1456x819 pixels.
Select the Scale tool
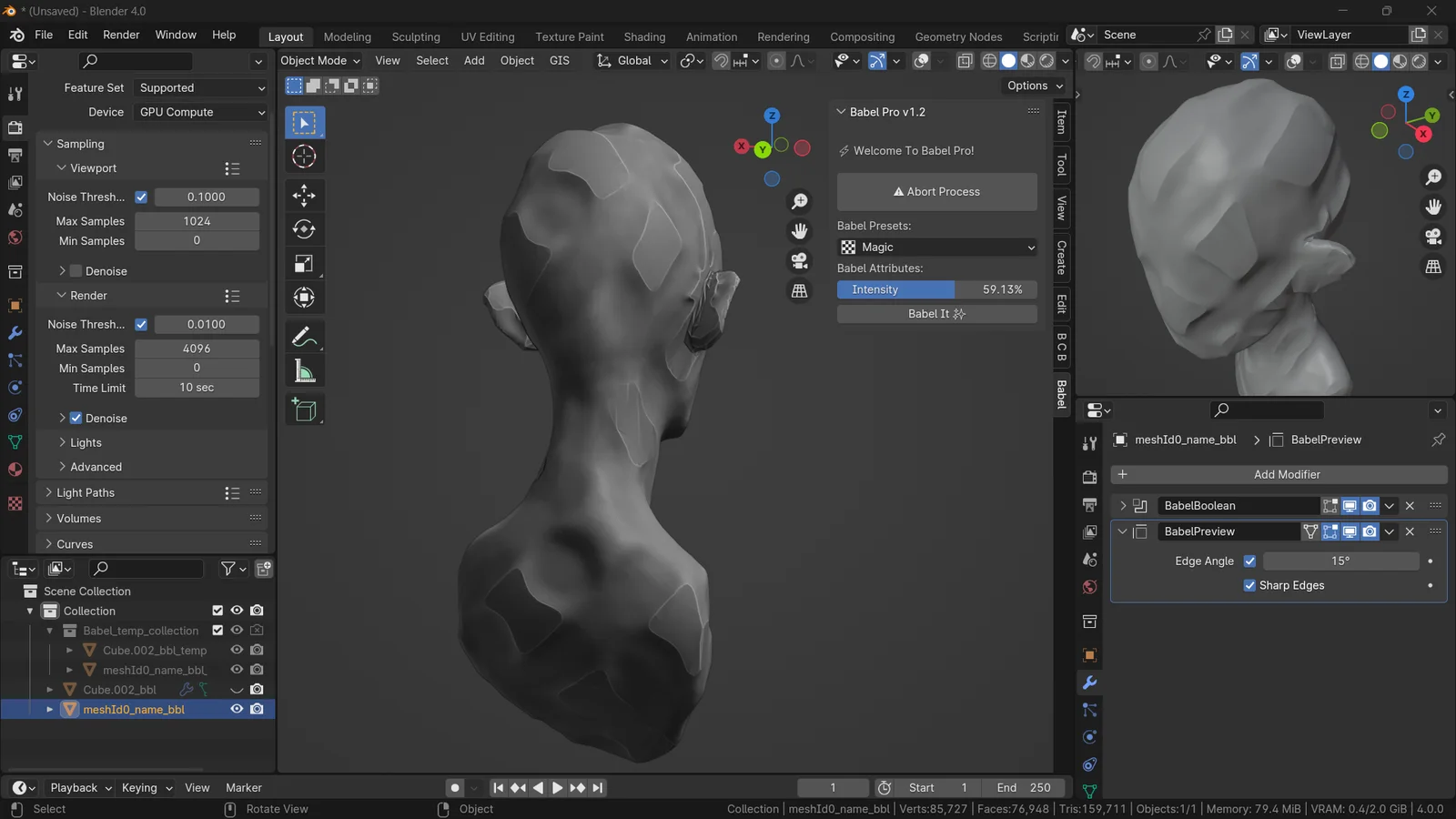(x=304, y=264)
